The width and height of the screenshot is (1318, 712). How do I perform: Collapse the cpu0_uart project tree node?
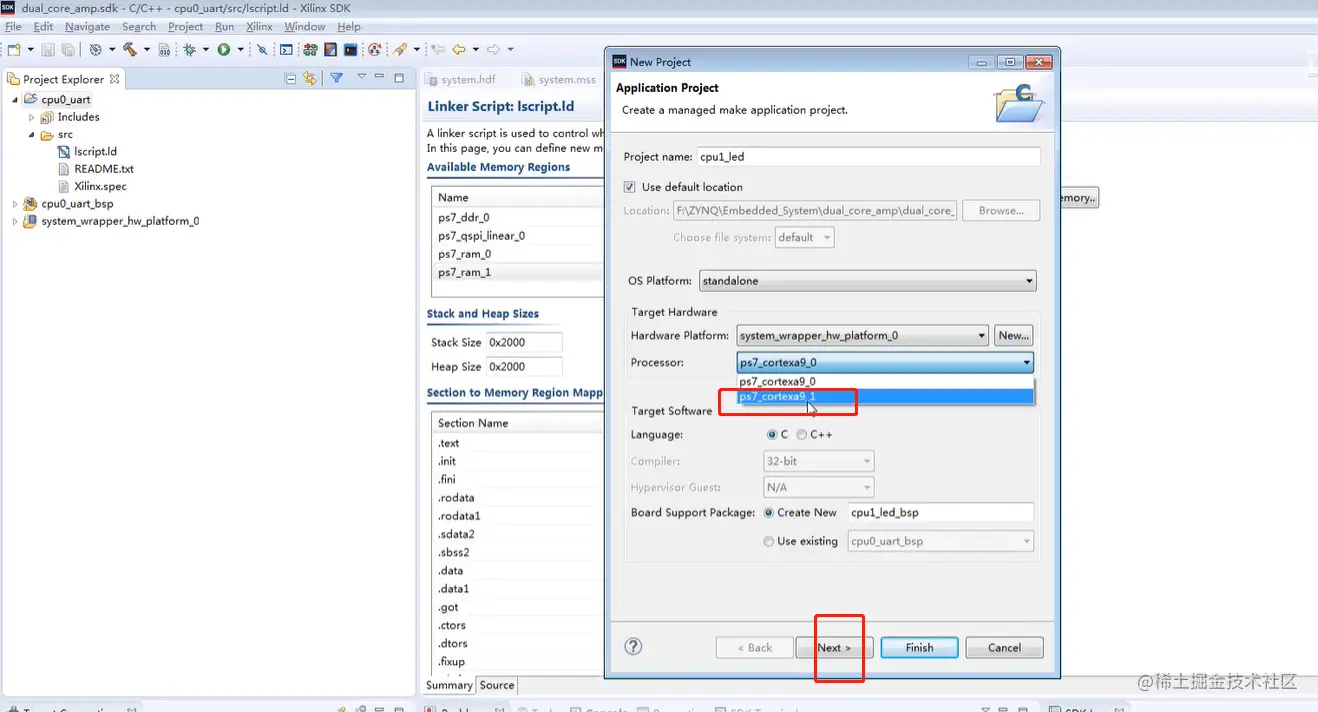pos(15,100)
